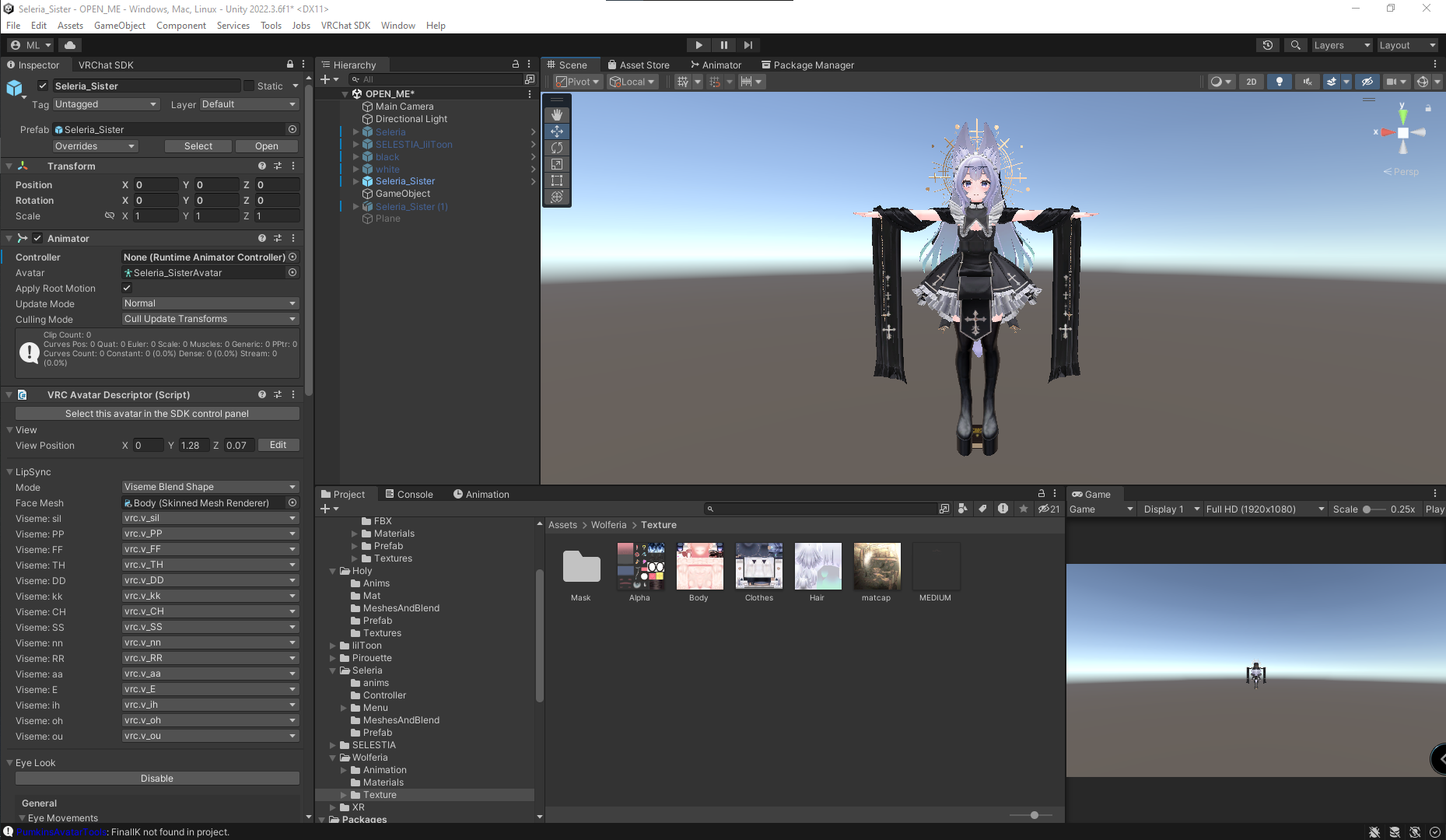Expand the Seleria_Sister hierarchy item
The height and width of the screenshot is (840, 1446).
pyautogui.click(x=356, y=181)
